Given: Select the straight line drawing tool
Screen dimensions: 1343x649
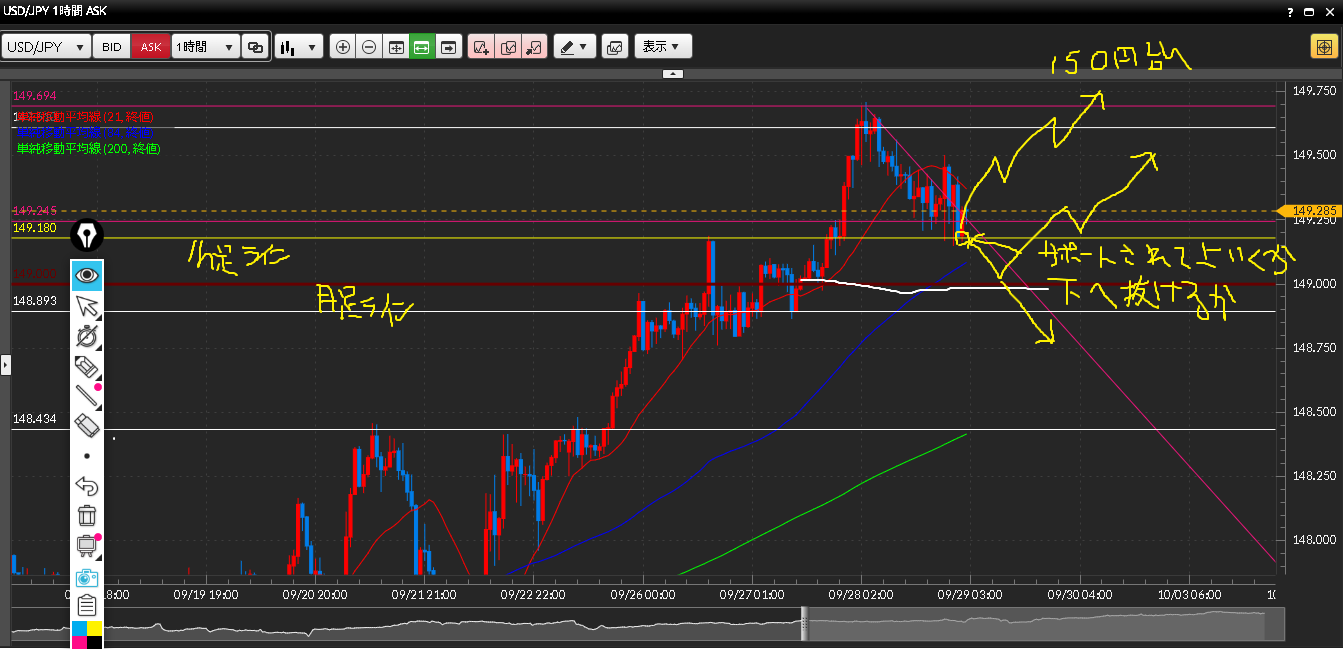Looking at the screenshot, I should [x=87, y=395].
